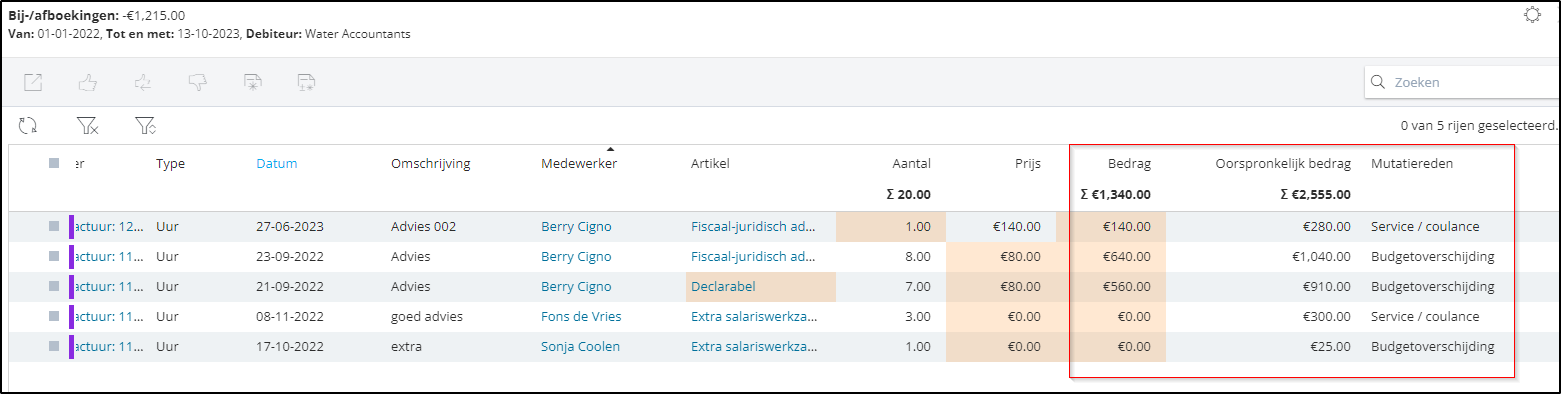Click the open-in-new-window toolbar icon
The image size is (1561, 394).
tap(33, 83)
